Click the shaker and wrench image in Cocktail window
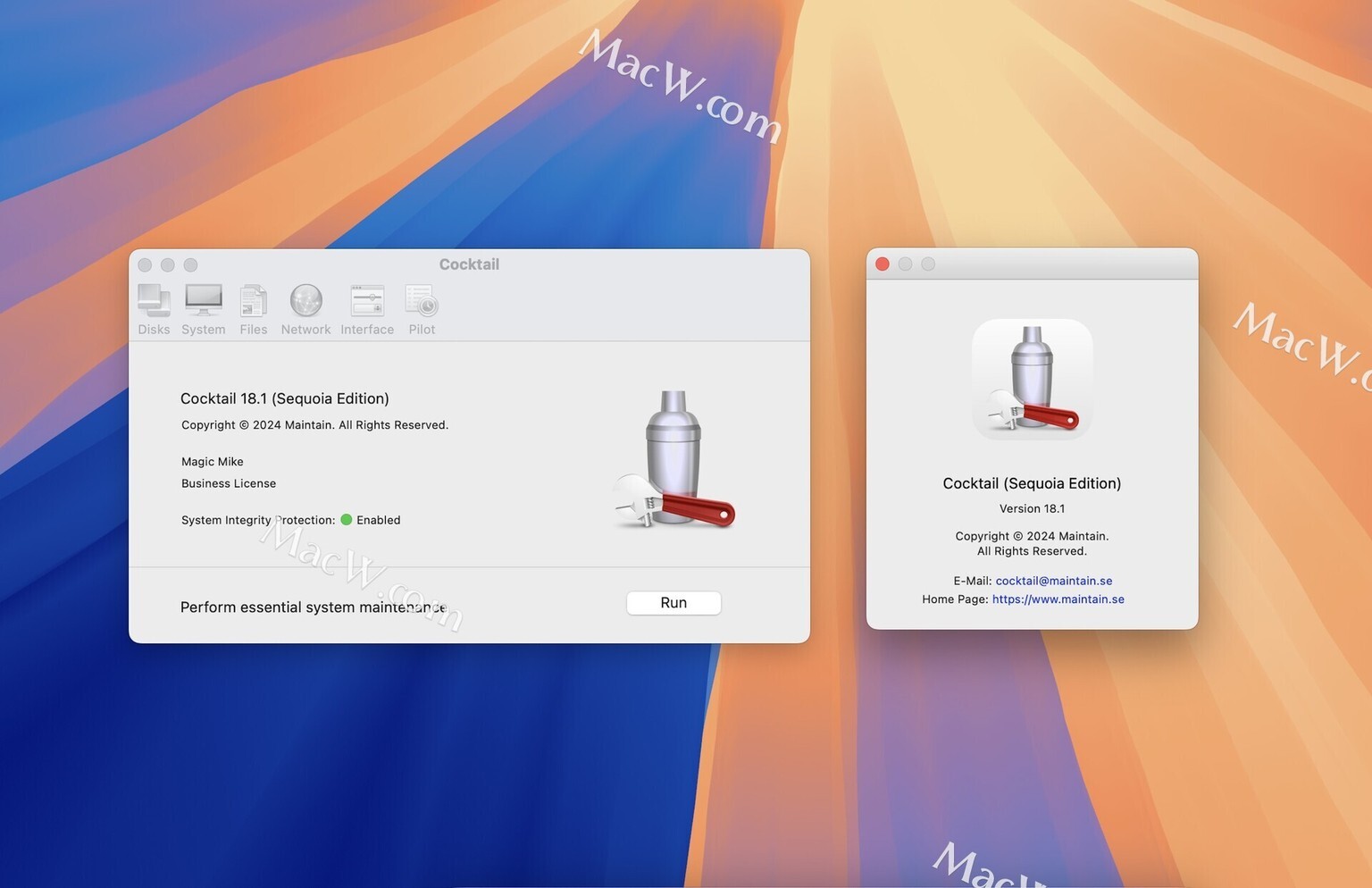Screen dimensions: 1372x888 674,459
